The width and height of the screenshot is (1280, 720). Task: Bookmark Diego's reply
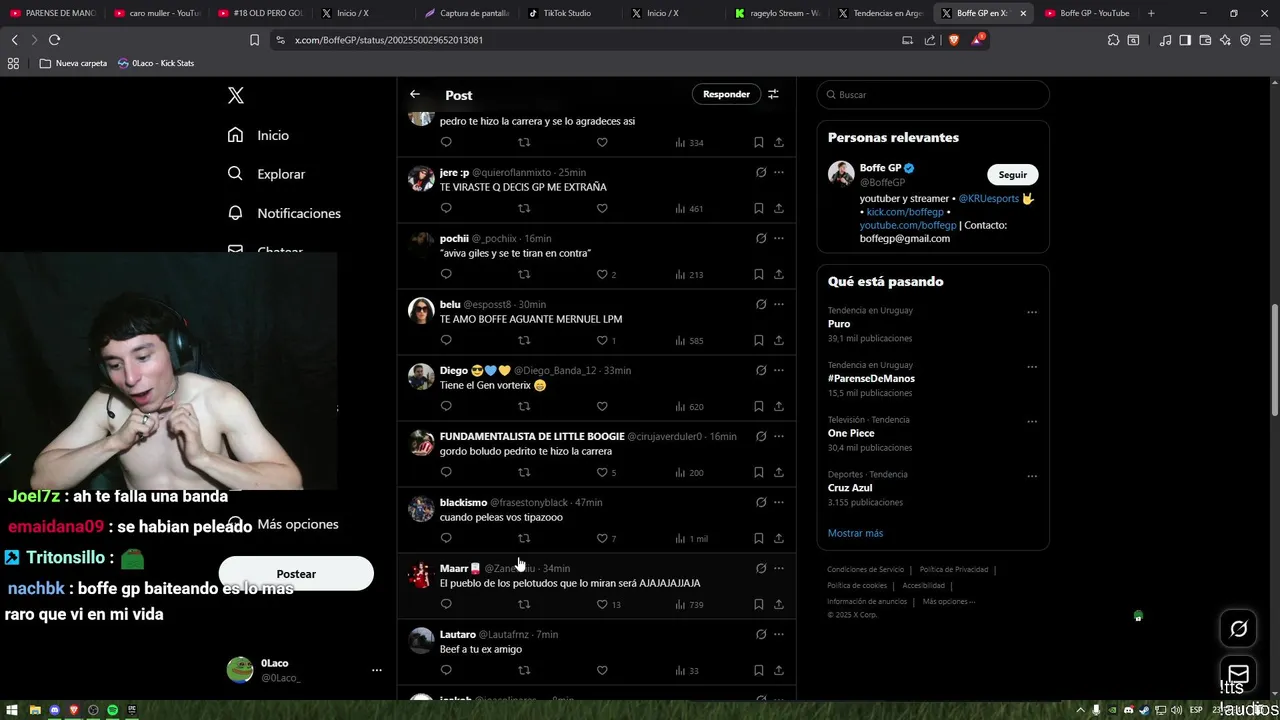pyautogui.click(x=759, y=406)
